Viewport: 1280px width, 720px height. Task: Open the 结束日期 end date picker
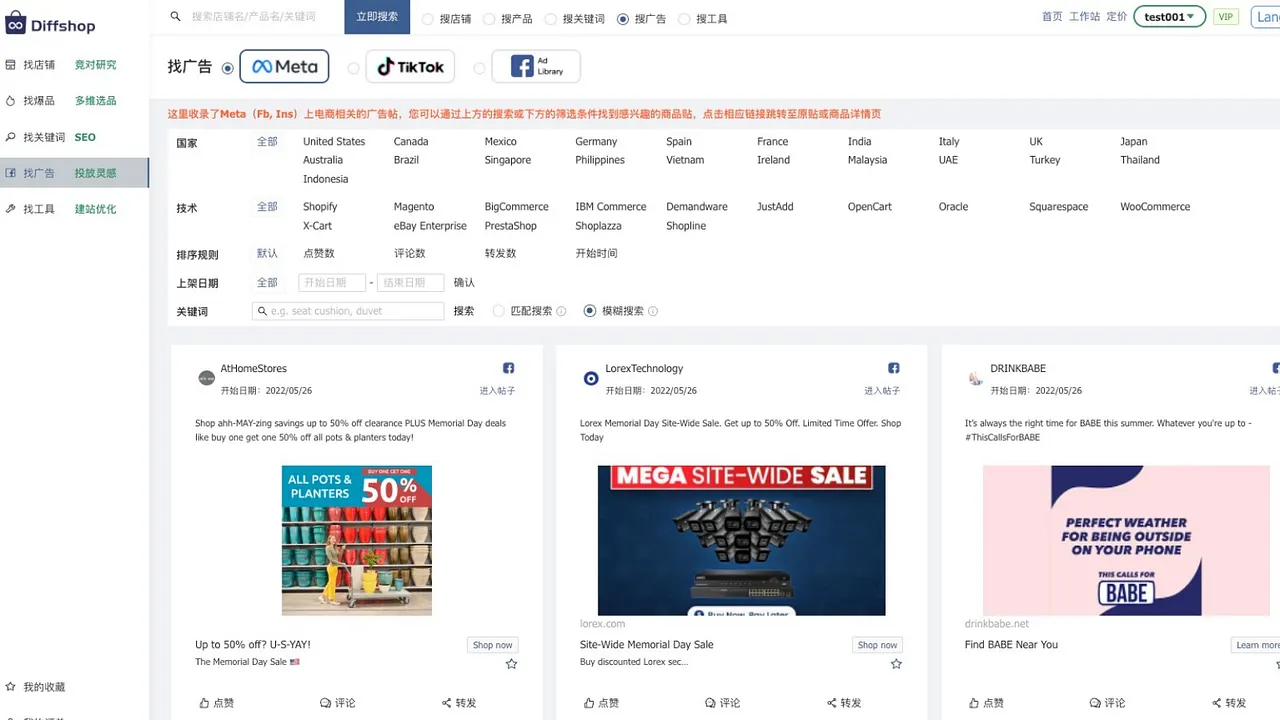[x=410, y=283]
